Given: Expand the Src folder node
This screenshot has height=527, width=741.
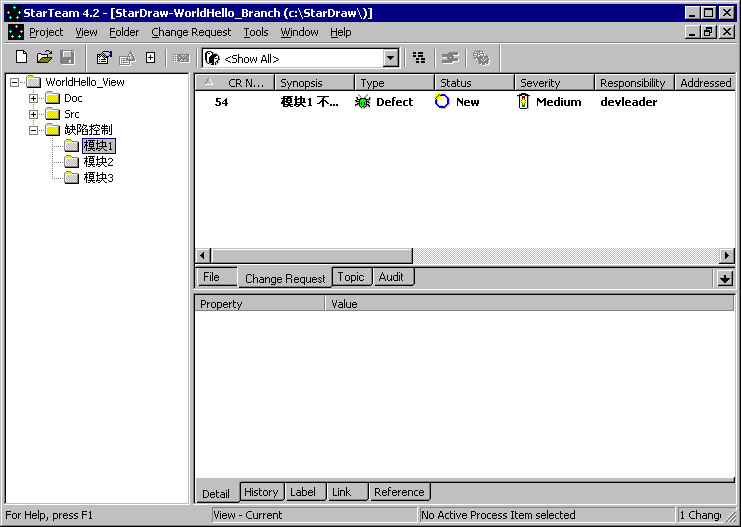Looking at the screenshot, I should (x=34, y=114).
